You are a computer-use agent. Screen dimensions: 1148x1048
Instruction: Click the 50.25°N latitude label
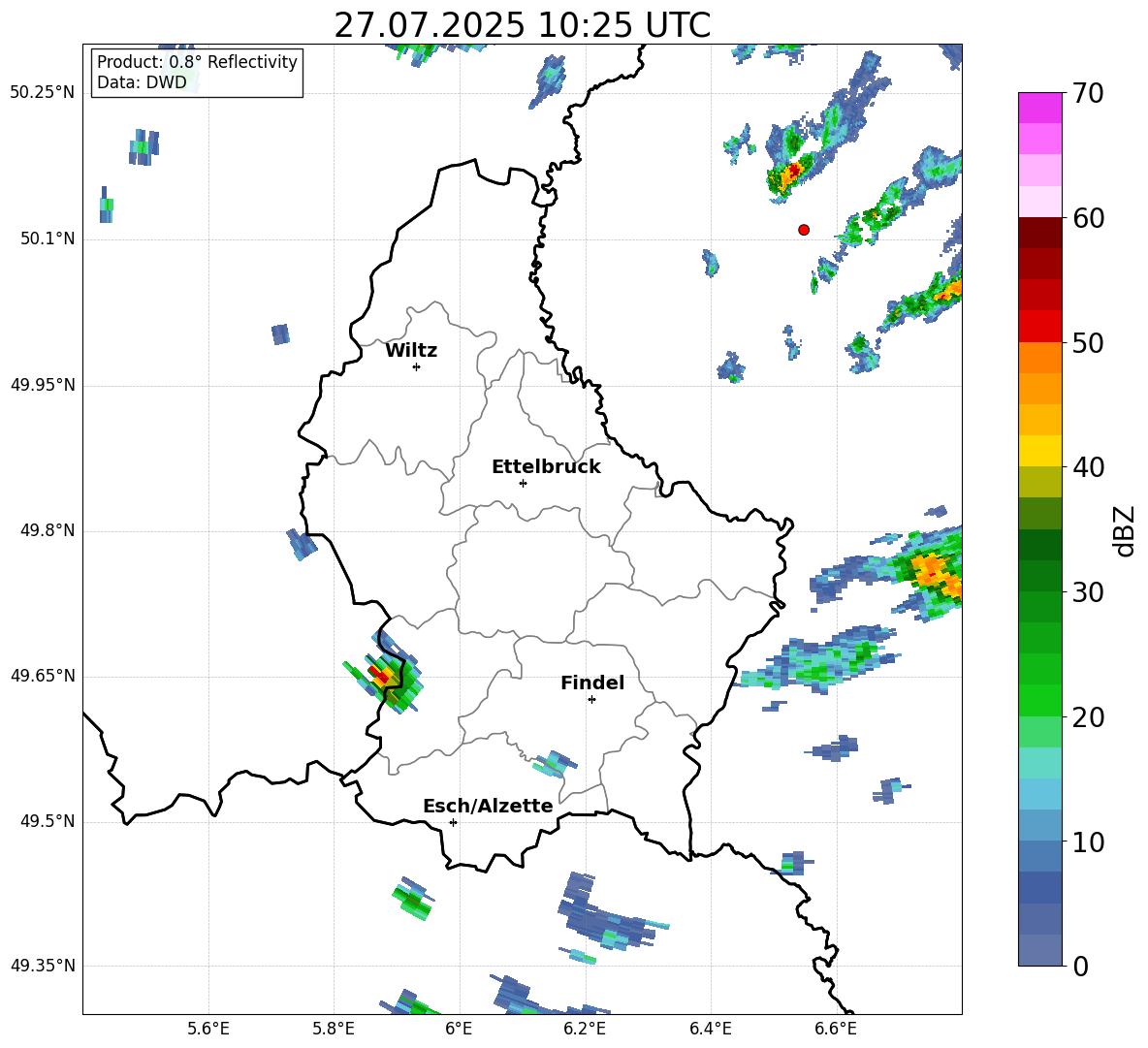click(42, 93)
